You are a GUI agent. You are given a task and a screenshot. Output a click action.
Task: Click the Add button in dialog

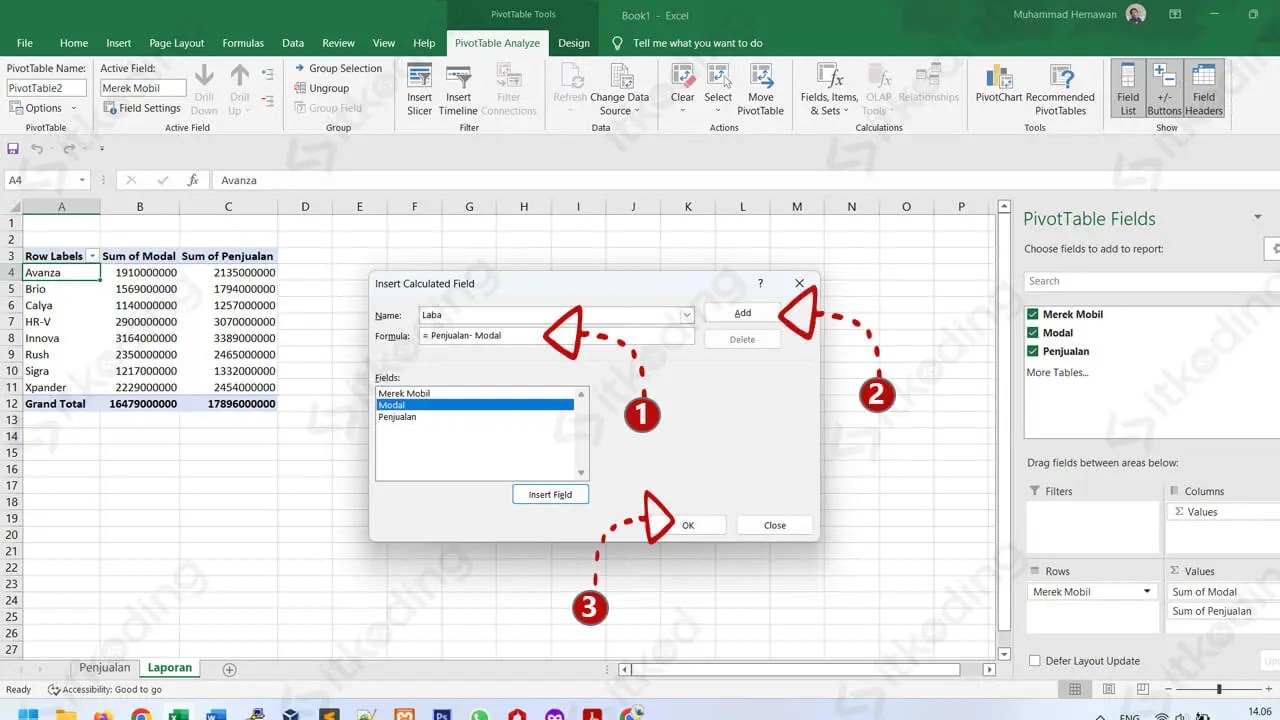click(x=743, y=313)
